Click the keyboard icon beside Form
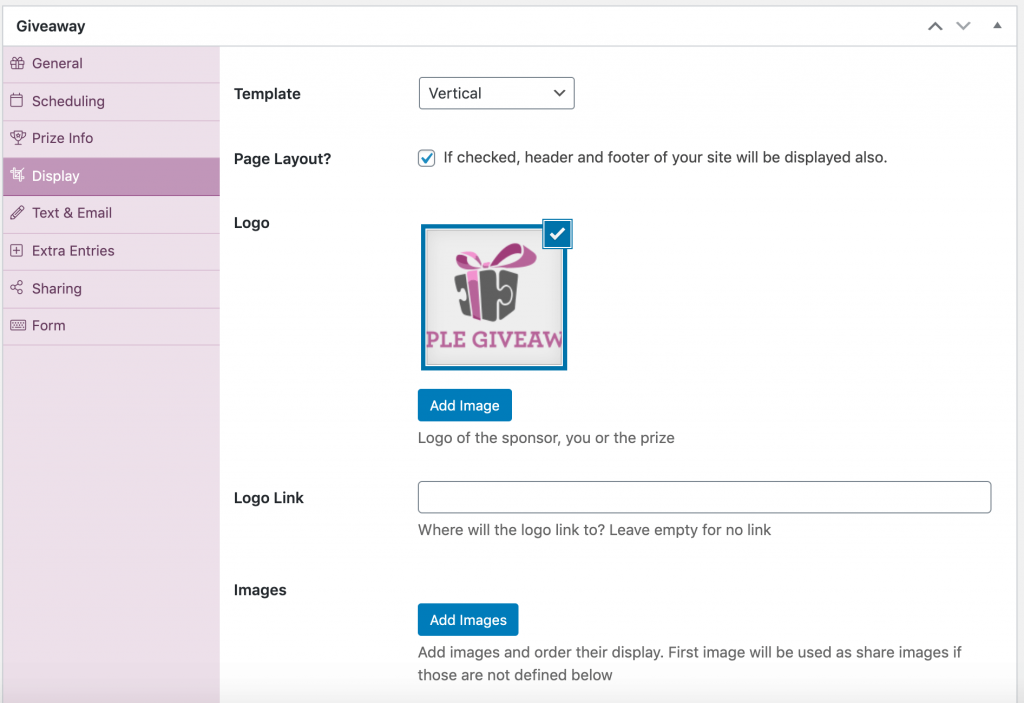 click(18, 325)
